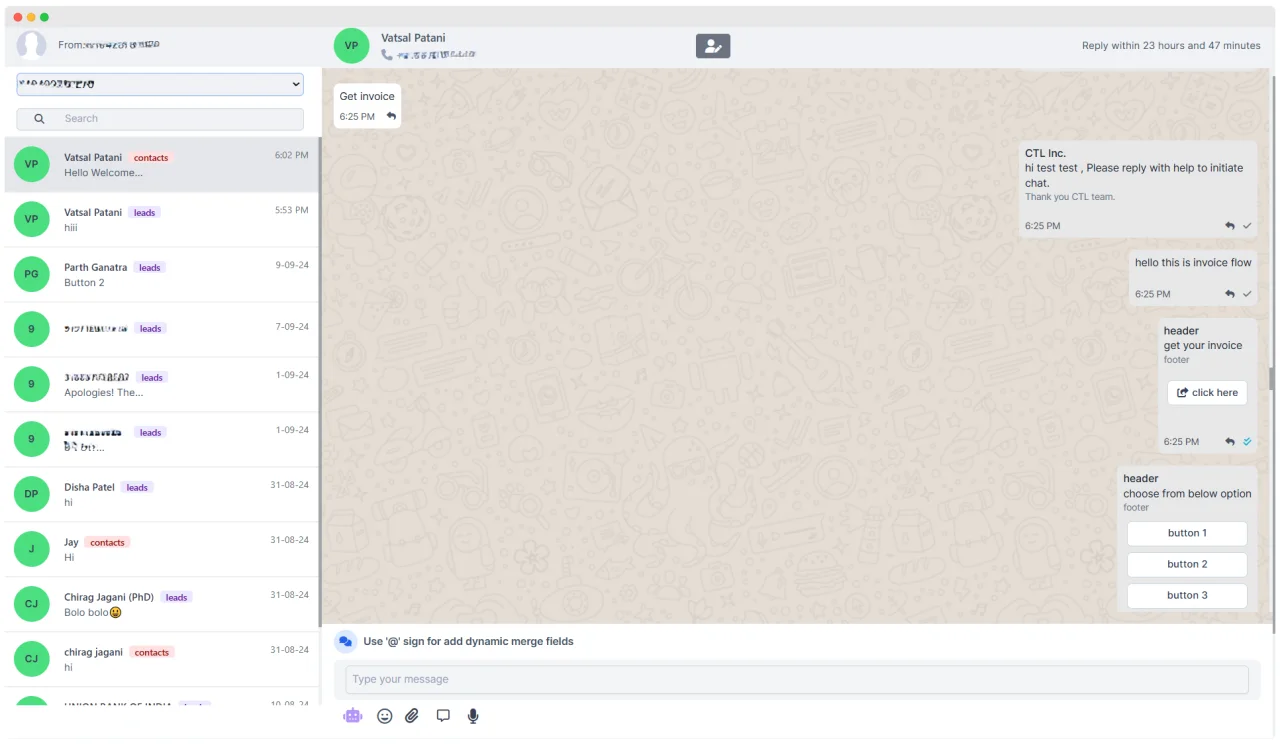This screenshot has height=745, width=1280.
Task: Click the assign contact icon in header
Action: click(x=713, y=46)
